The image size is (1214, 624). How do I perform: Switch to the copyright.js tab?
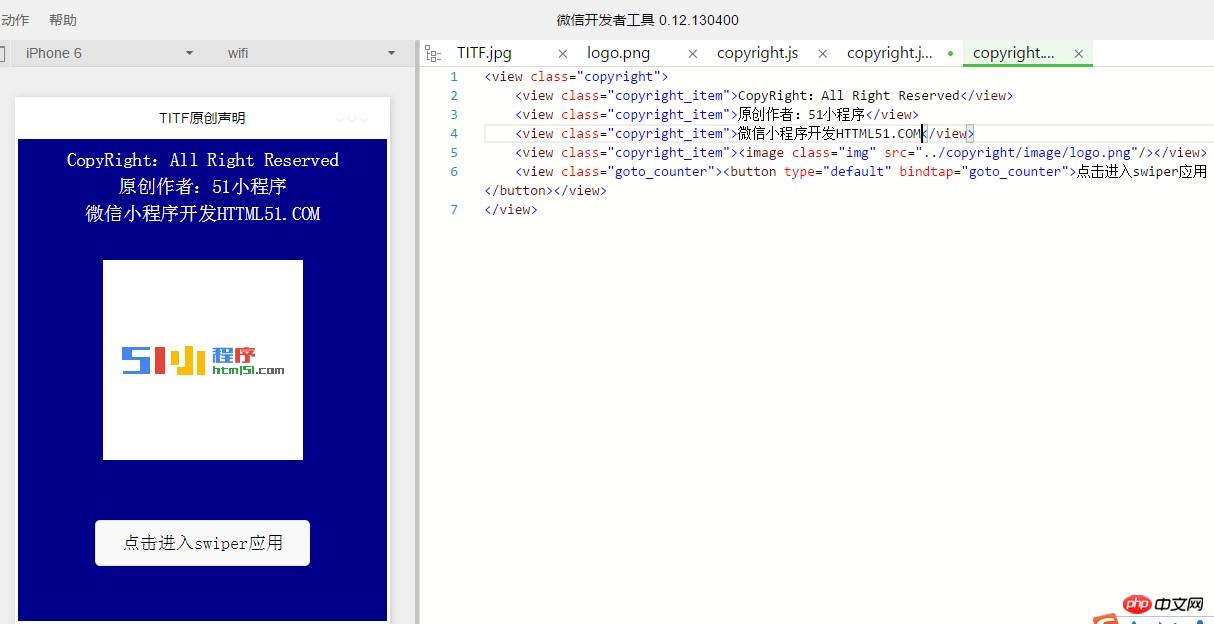point(757,53)
